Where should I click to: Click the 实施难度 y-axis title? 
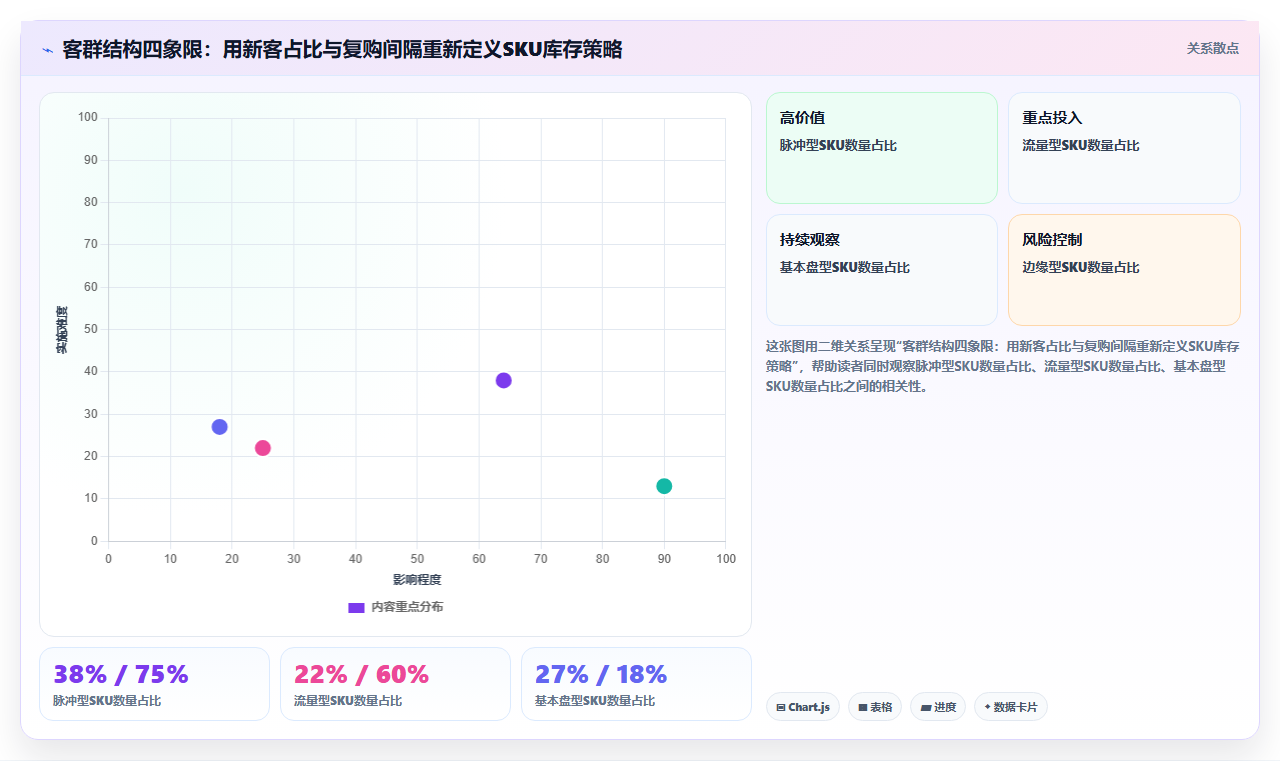click(x=62, y=330)
